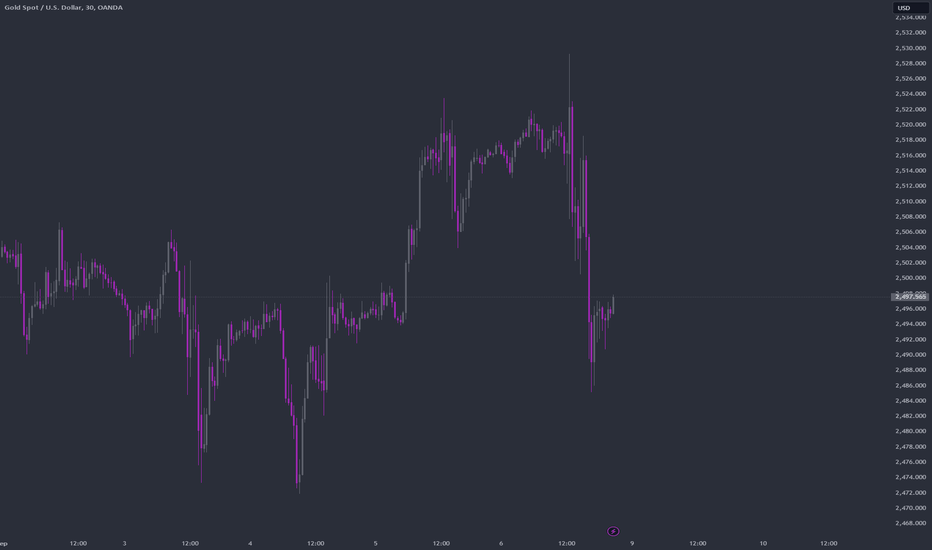Select date label 3 on time axis
The image size is (932, 550).
[124, 543]
